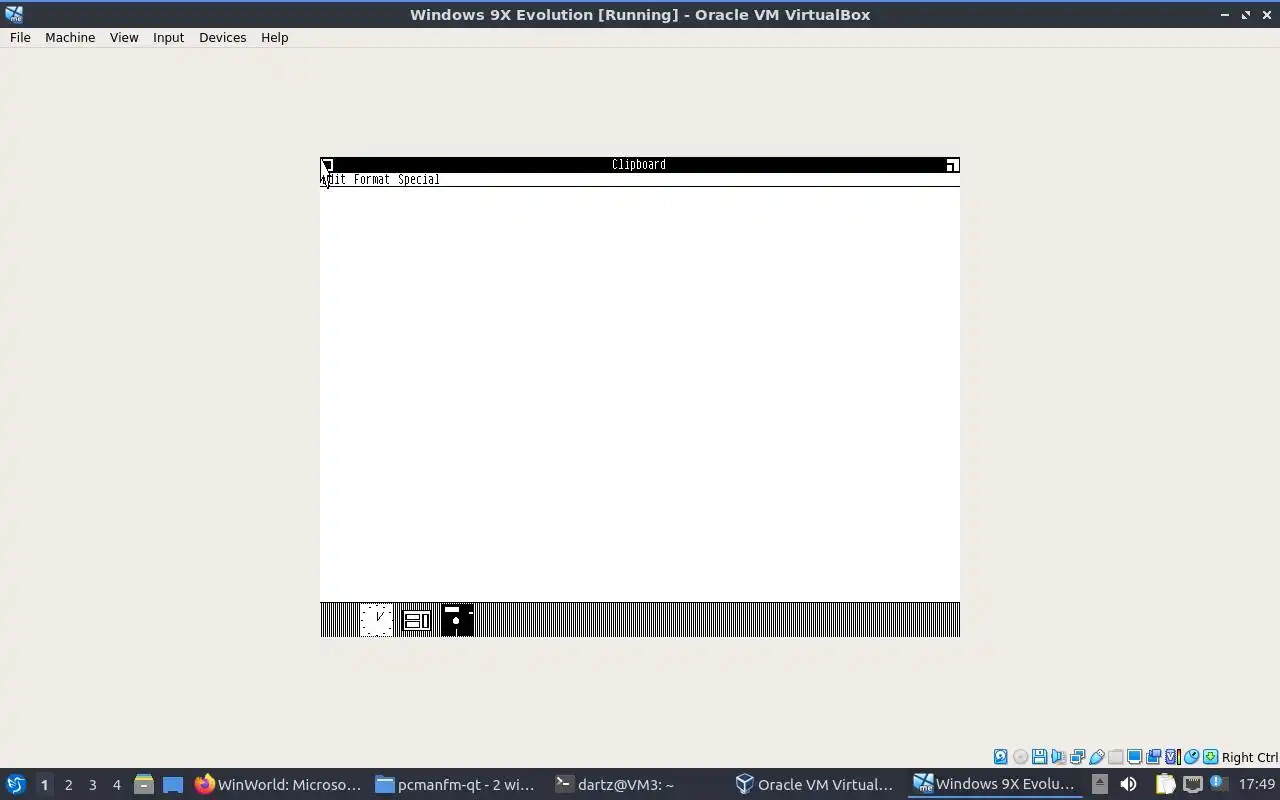Click the shared folders indicator

tap(1115, 757)
